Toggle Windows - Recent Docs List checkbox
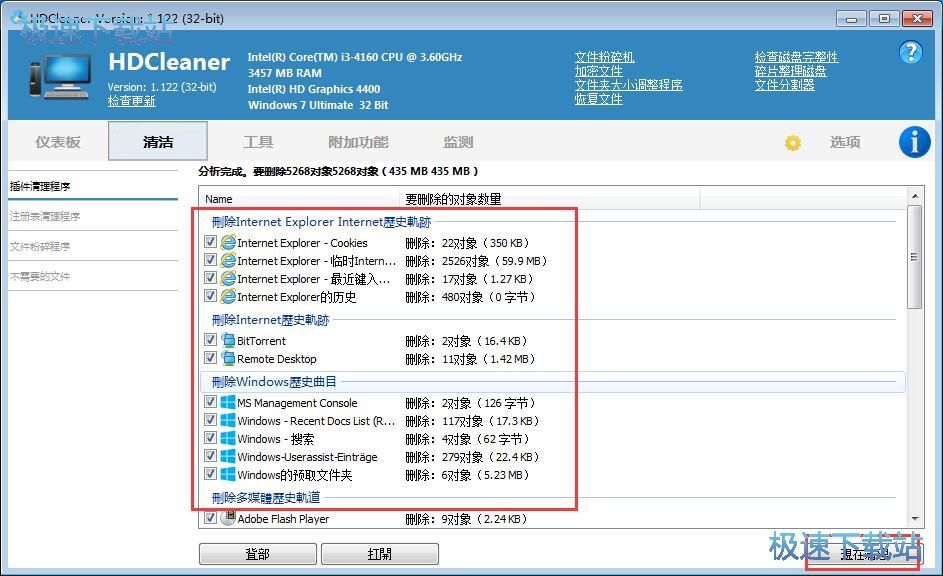Screen dimensions: 943x576 (210, 420)
